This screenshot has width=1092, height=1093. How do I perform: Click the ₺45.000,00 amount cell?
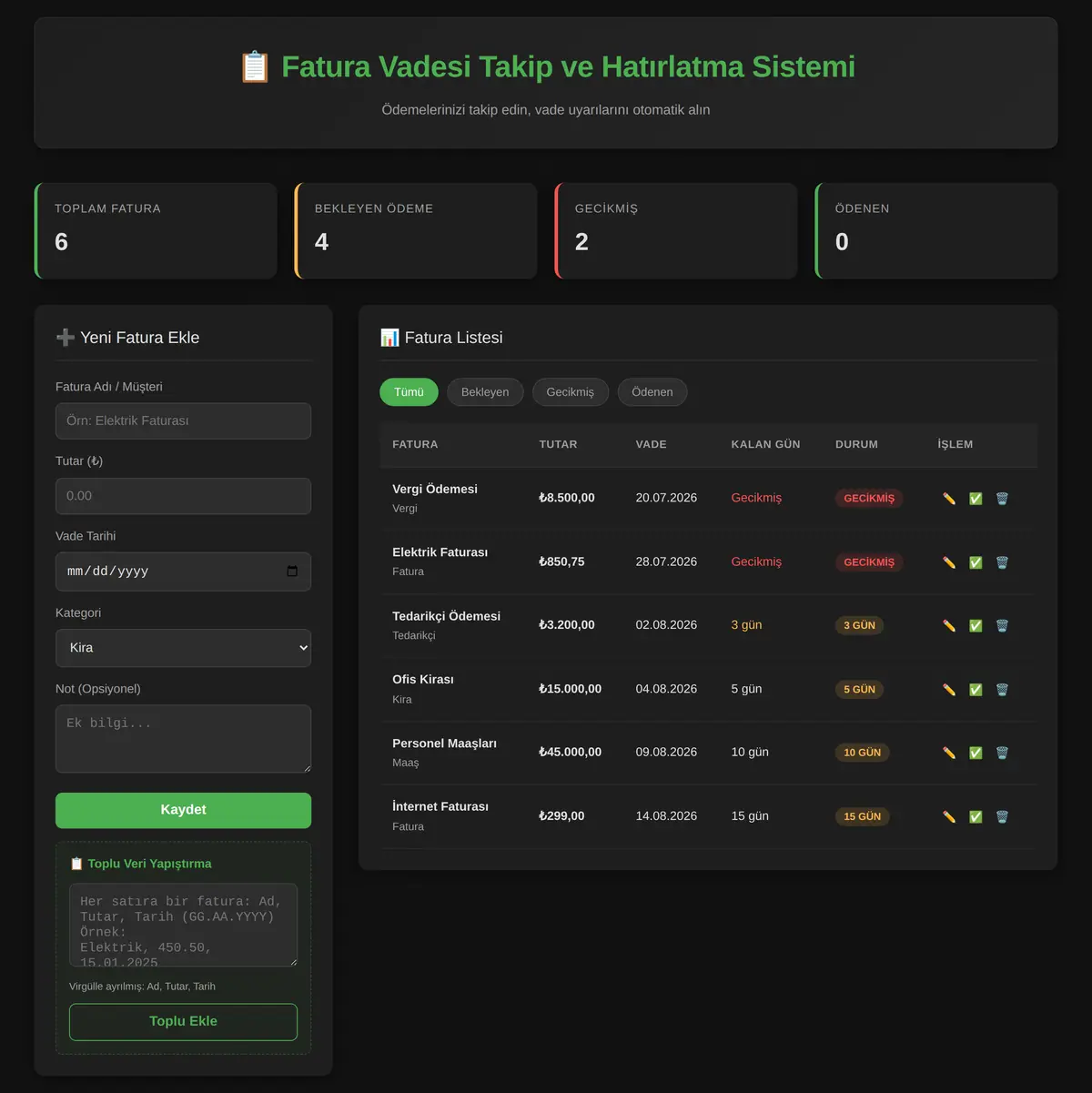coord(570,753)
